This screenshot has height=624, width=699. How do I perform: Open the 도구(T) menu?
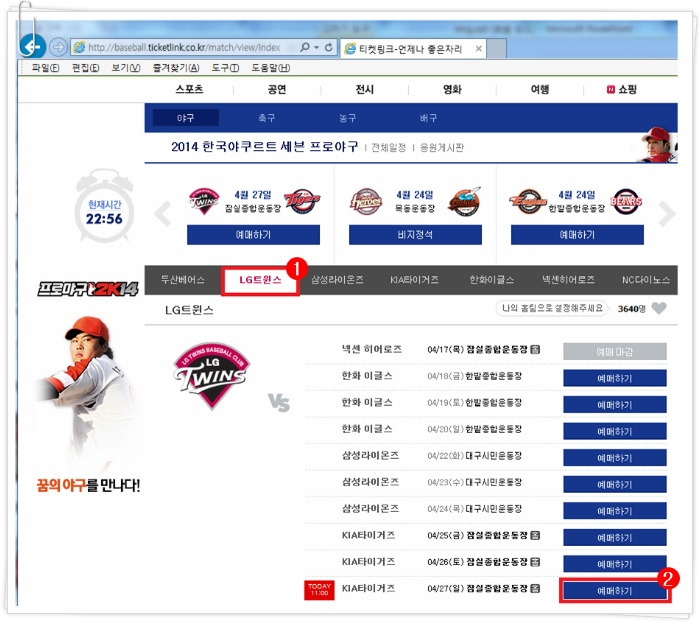pos(225,68)
